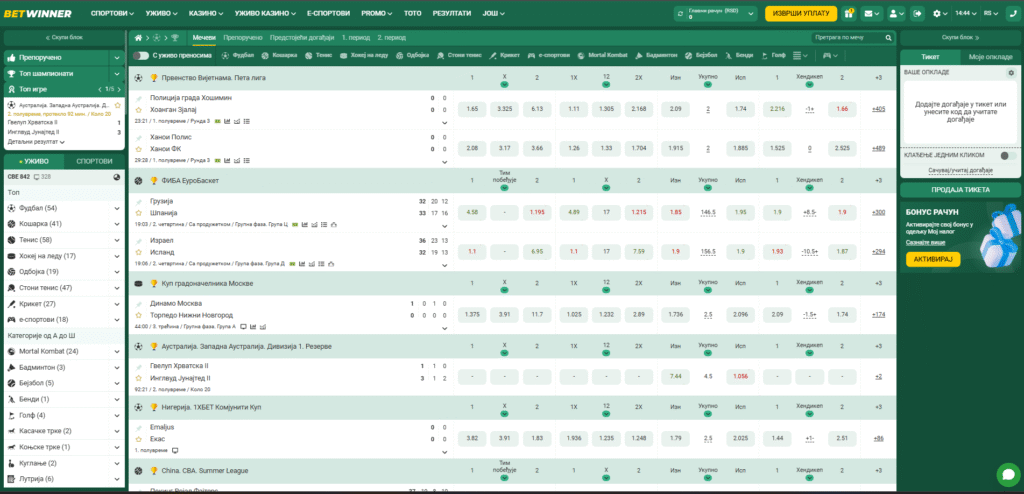Expand Детаљни резултат in Top games card
This screenshot has height=494, width=1024.
pos(37,141)
